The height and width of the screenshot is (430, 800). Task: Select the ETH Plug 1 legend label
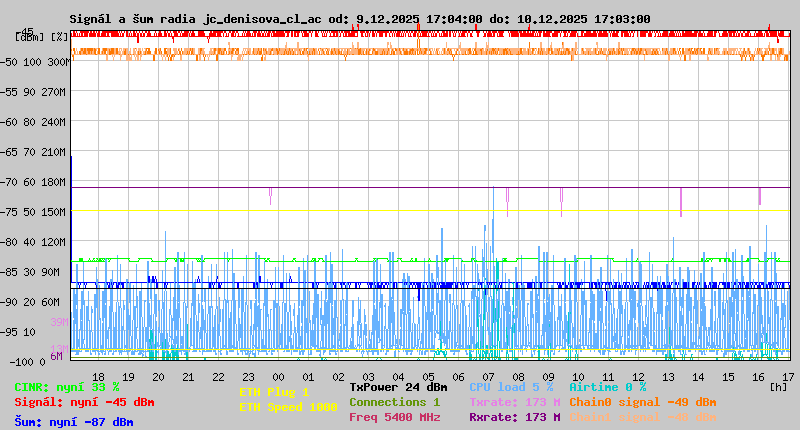(274, 392)
